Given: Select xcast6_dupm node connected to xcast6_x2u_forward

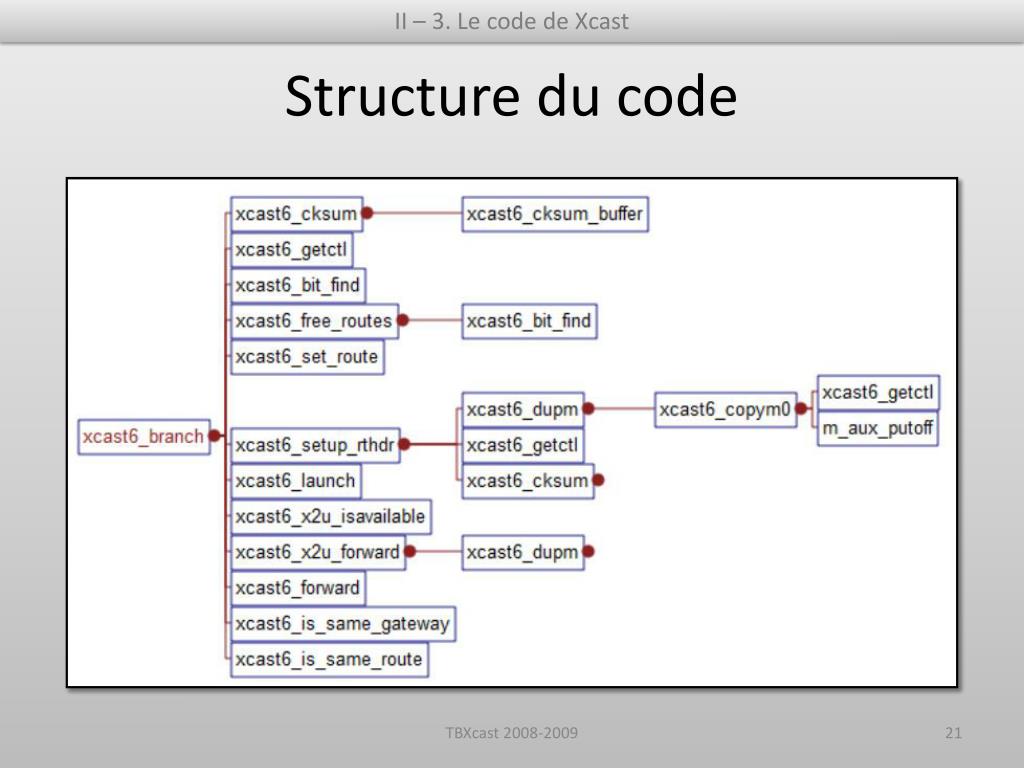Looking at the screenshot, I should point(522,552).
